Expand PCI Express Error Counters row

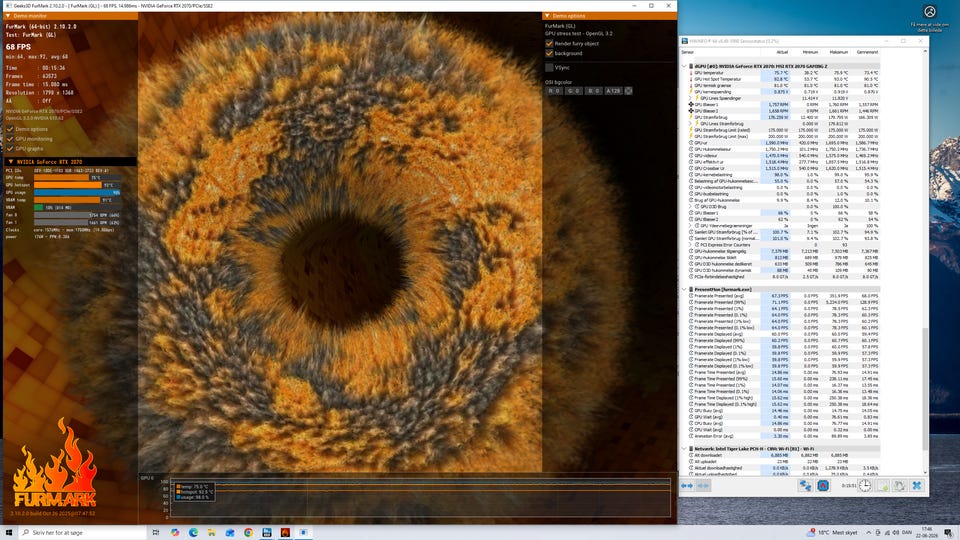coord(690,245)
